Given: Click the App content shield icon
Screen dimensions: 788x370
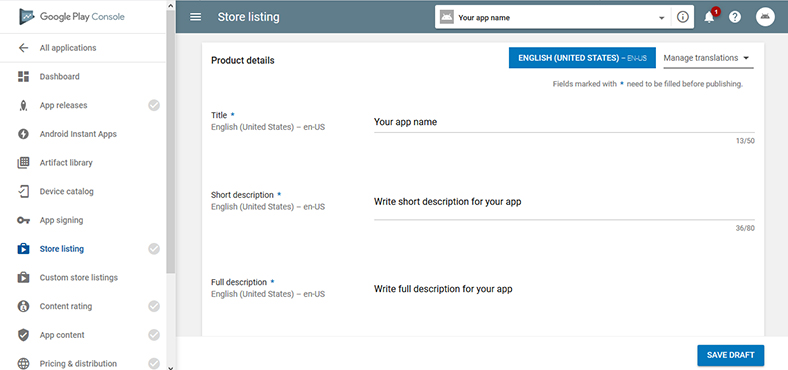Looking at the screenshot, I should tap(23, 335).
